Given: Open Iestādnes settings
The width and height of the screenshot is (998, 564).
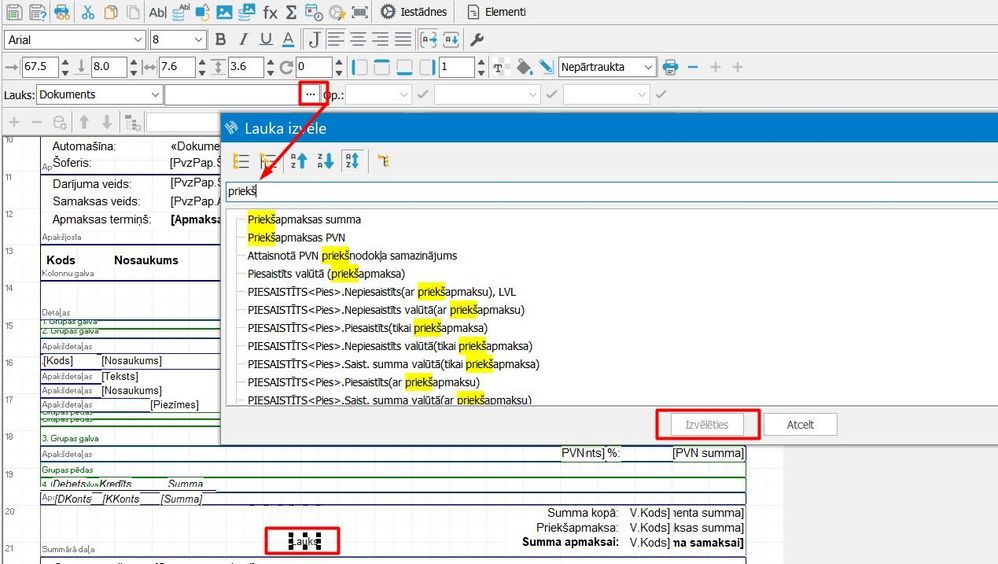Looking at the screenshot, I should pyautogui.click(x=414, y=11).
